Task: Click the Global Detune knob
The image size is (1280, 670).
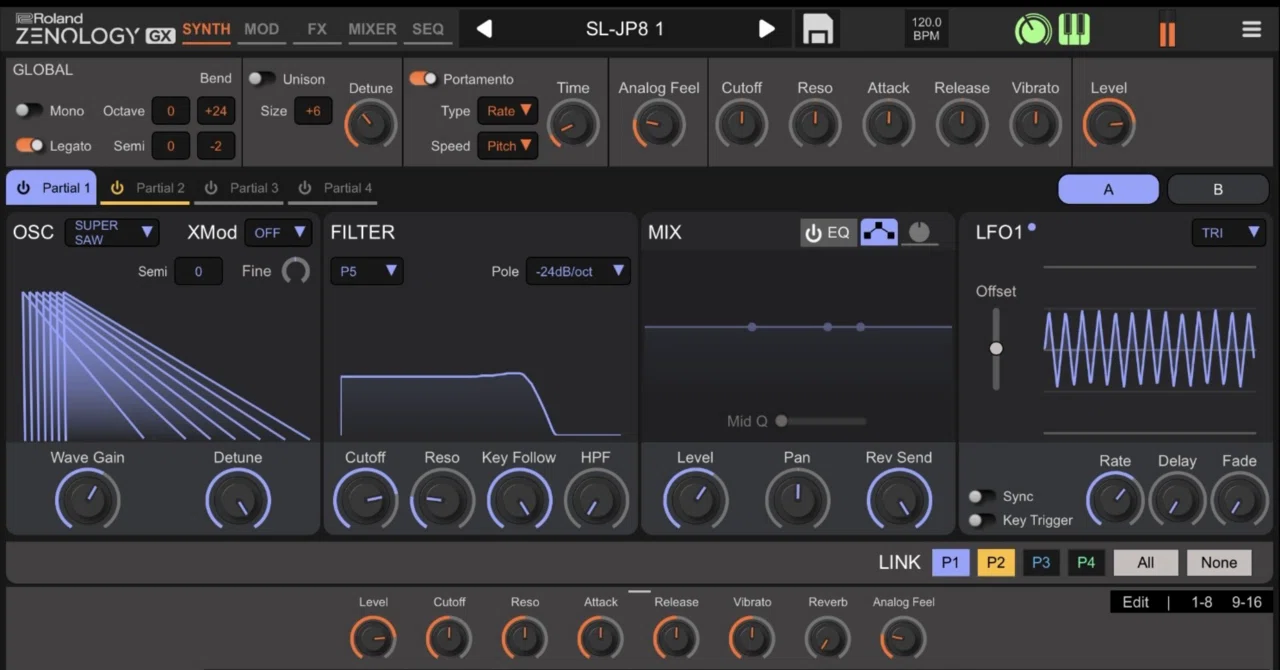Action: 370,124
